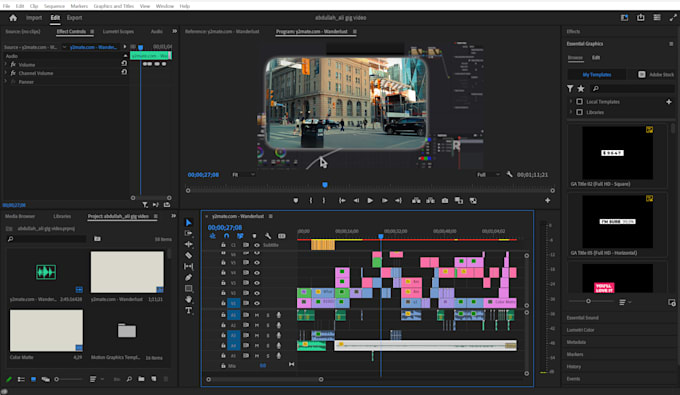680x395 pixels.
Task: Open the Fit zoom level dropdown
Action: 243,175
